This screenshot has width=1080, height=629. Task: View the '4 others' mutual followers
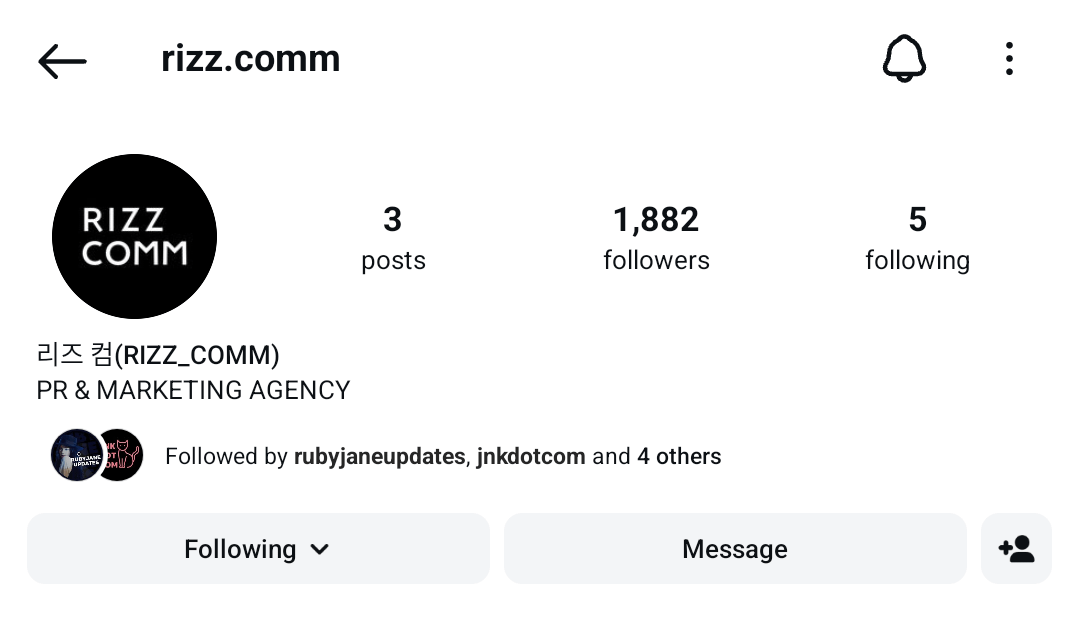[679, 457]
